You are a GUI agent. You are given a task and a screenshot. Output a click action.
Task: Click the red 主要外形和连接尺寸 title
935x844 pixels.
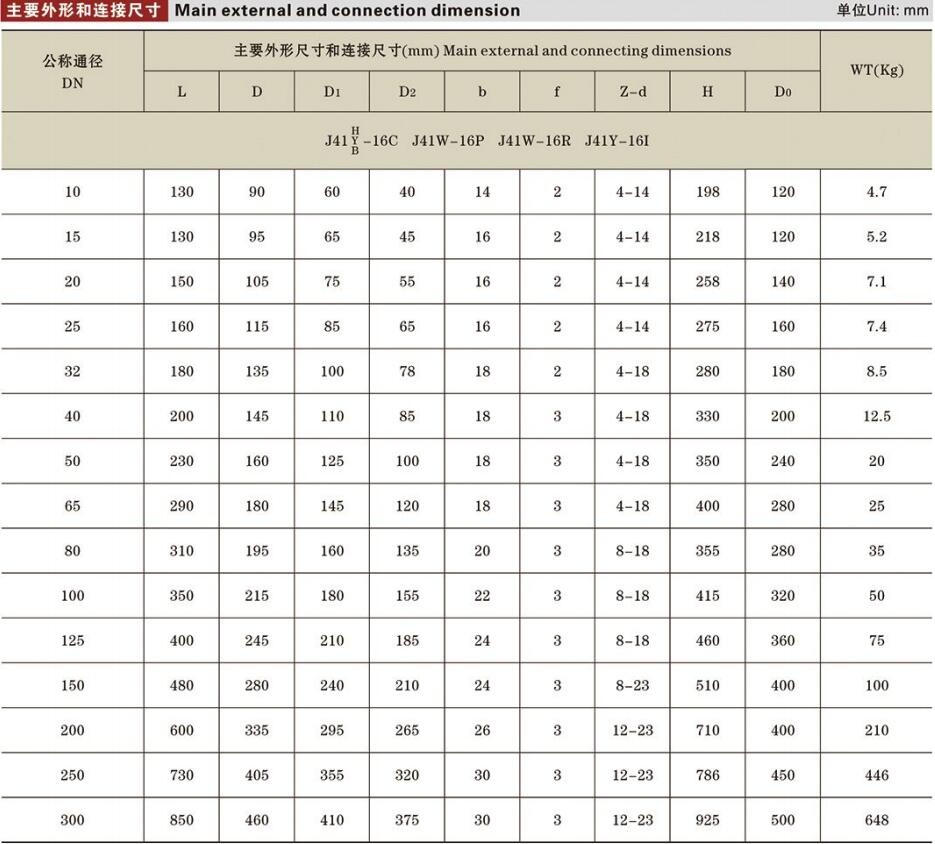(x=80, y=10)
